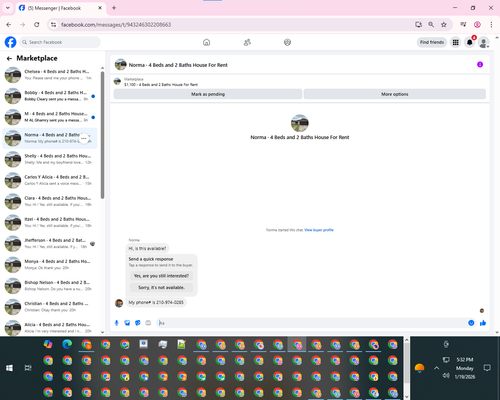Image resolution: width=500 pixels, height=400 pixels.
Task: Click the install app icon in address bar
Action: pyautogui.click(x=418, y=25)
